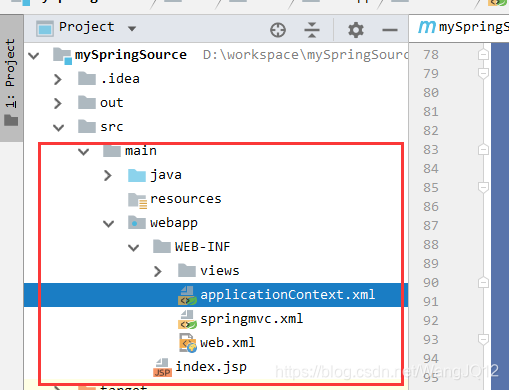
Task: Expand the .idea folder
Action: coord(58,79)
